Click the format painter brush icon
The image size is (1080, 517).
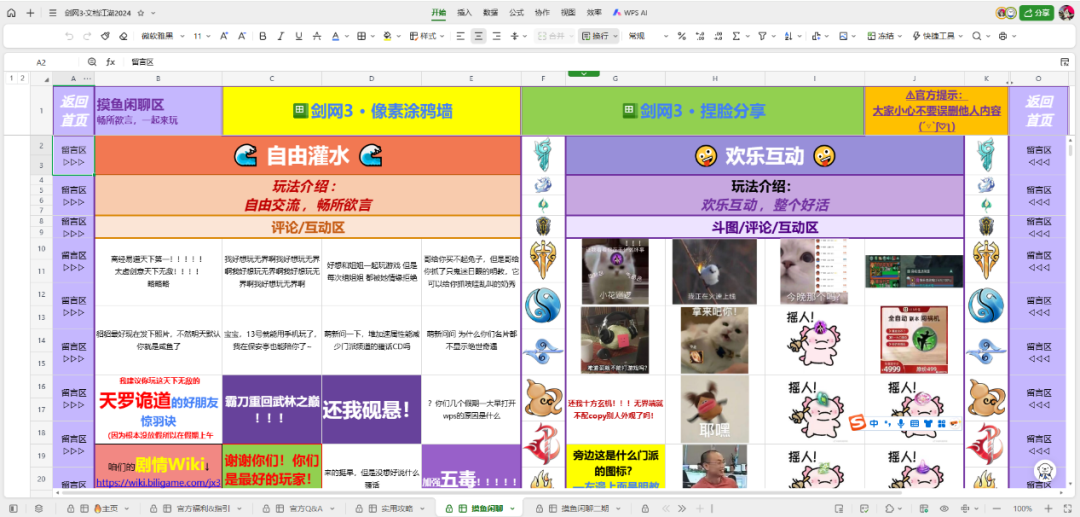(x=105, y=36)
